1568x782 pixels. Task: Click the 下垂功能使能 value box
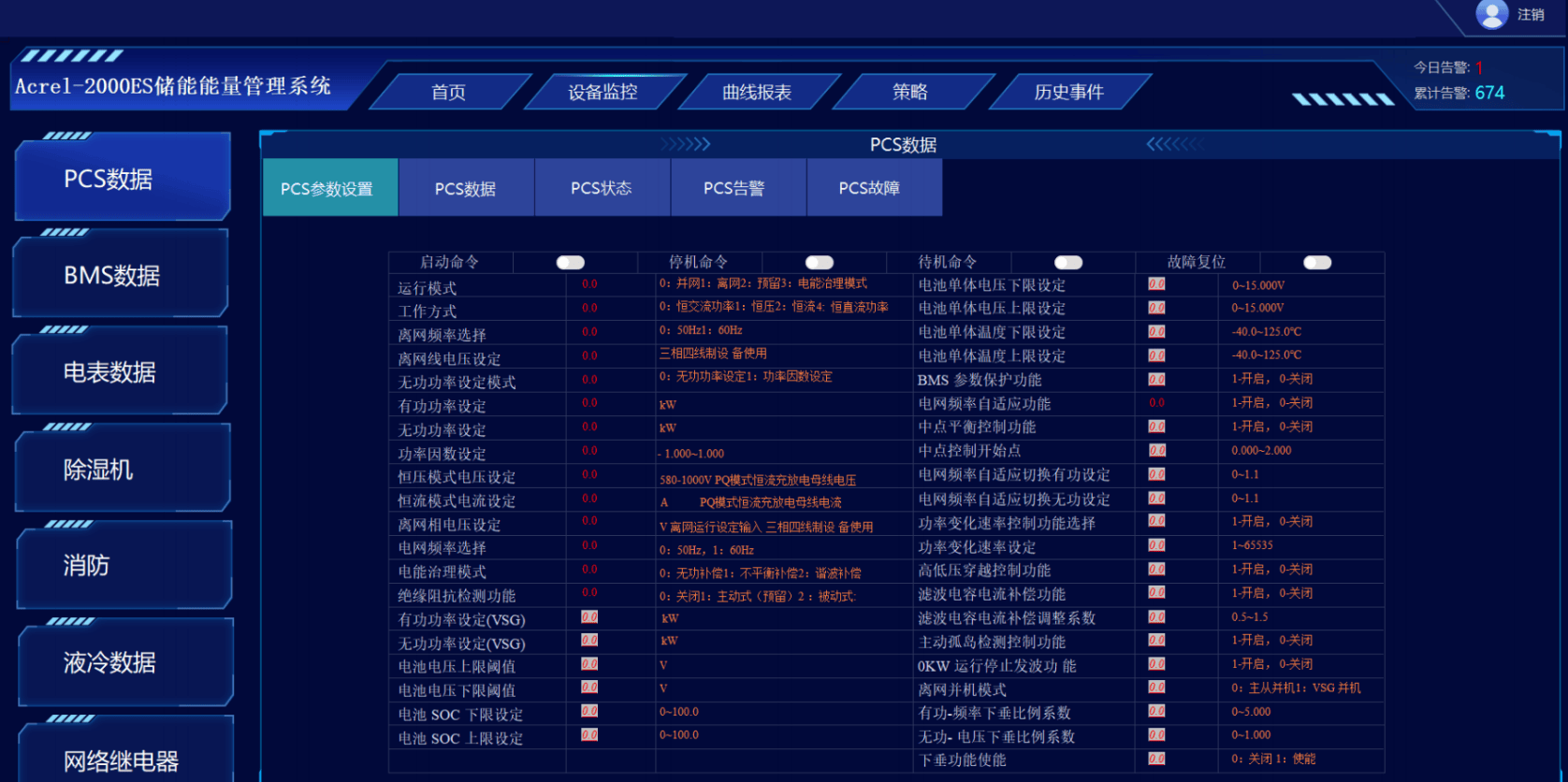(1157, 760)
